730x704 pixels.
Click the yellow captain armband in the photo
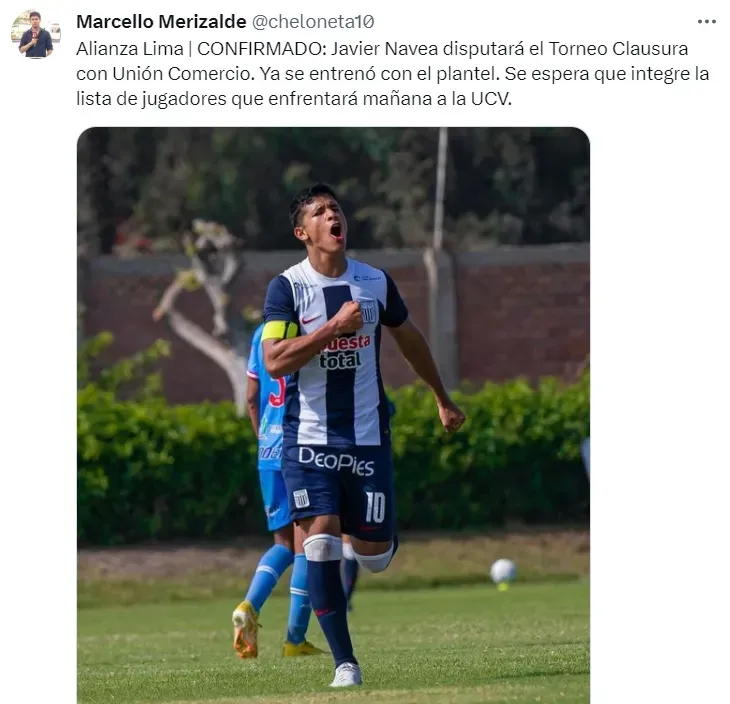click(x=279, y=331)
